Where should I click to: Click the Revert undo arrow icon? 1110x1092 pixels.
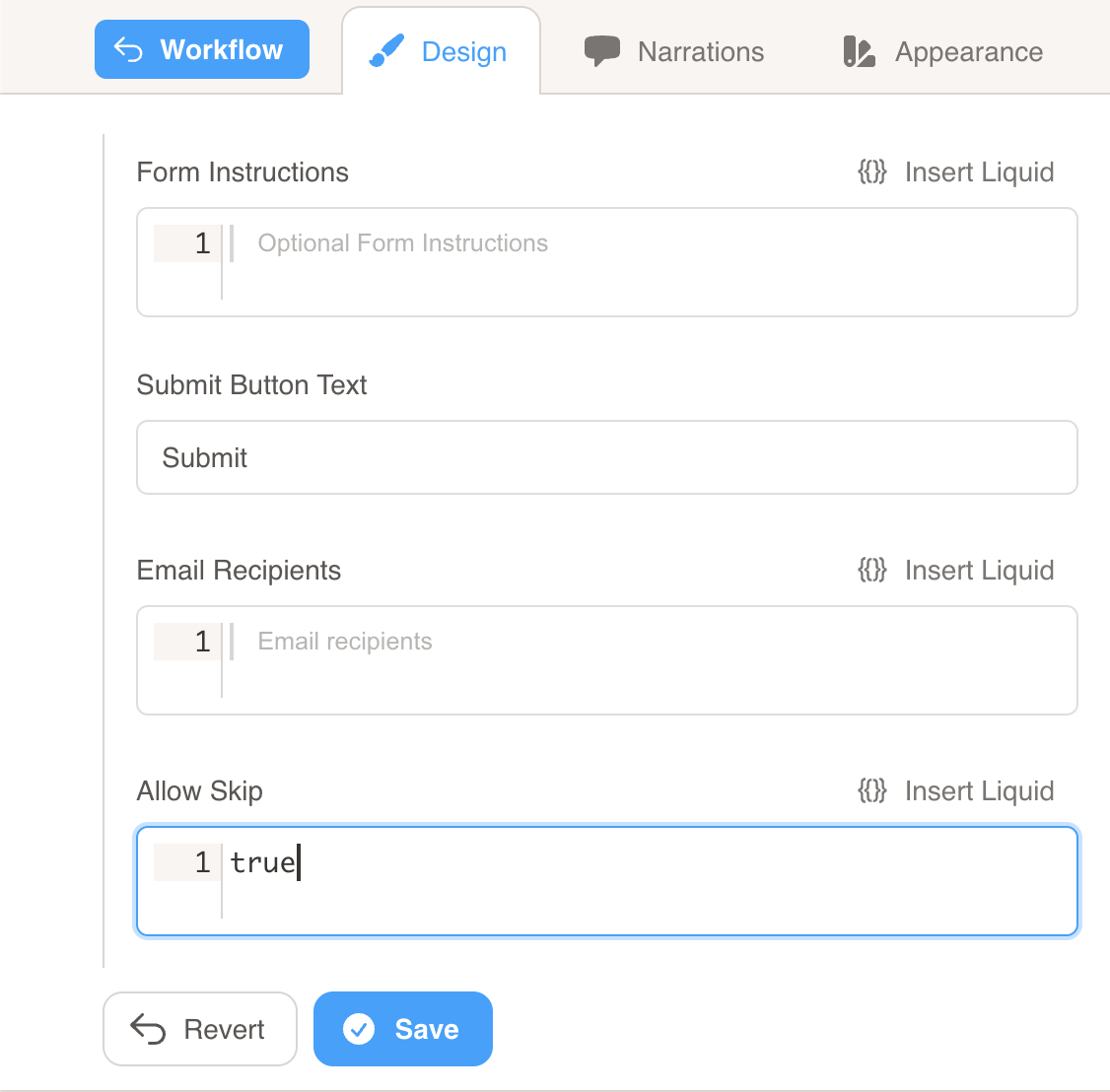point(148,1029)
